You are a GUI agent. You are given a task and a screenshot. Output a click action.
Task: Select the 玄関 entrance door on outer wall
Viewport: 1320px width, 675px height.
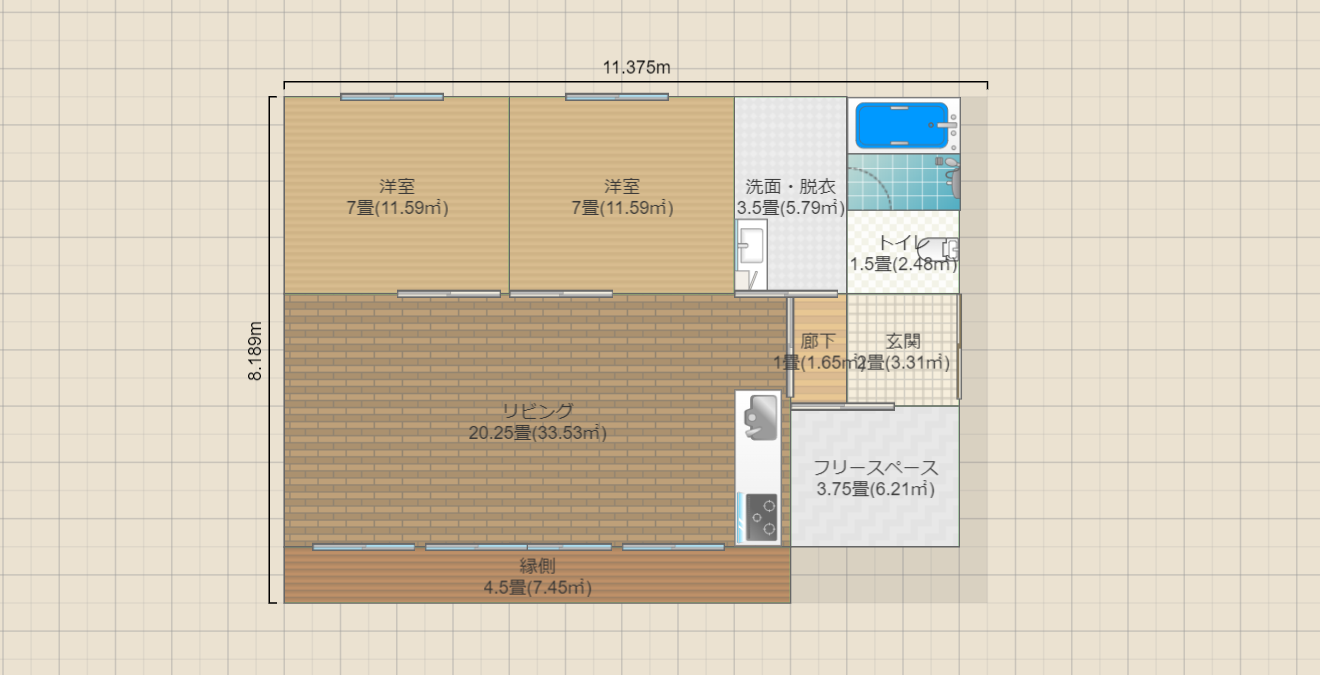[x=959, y=346]
